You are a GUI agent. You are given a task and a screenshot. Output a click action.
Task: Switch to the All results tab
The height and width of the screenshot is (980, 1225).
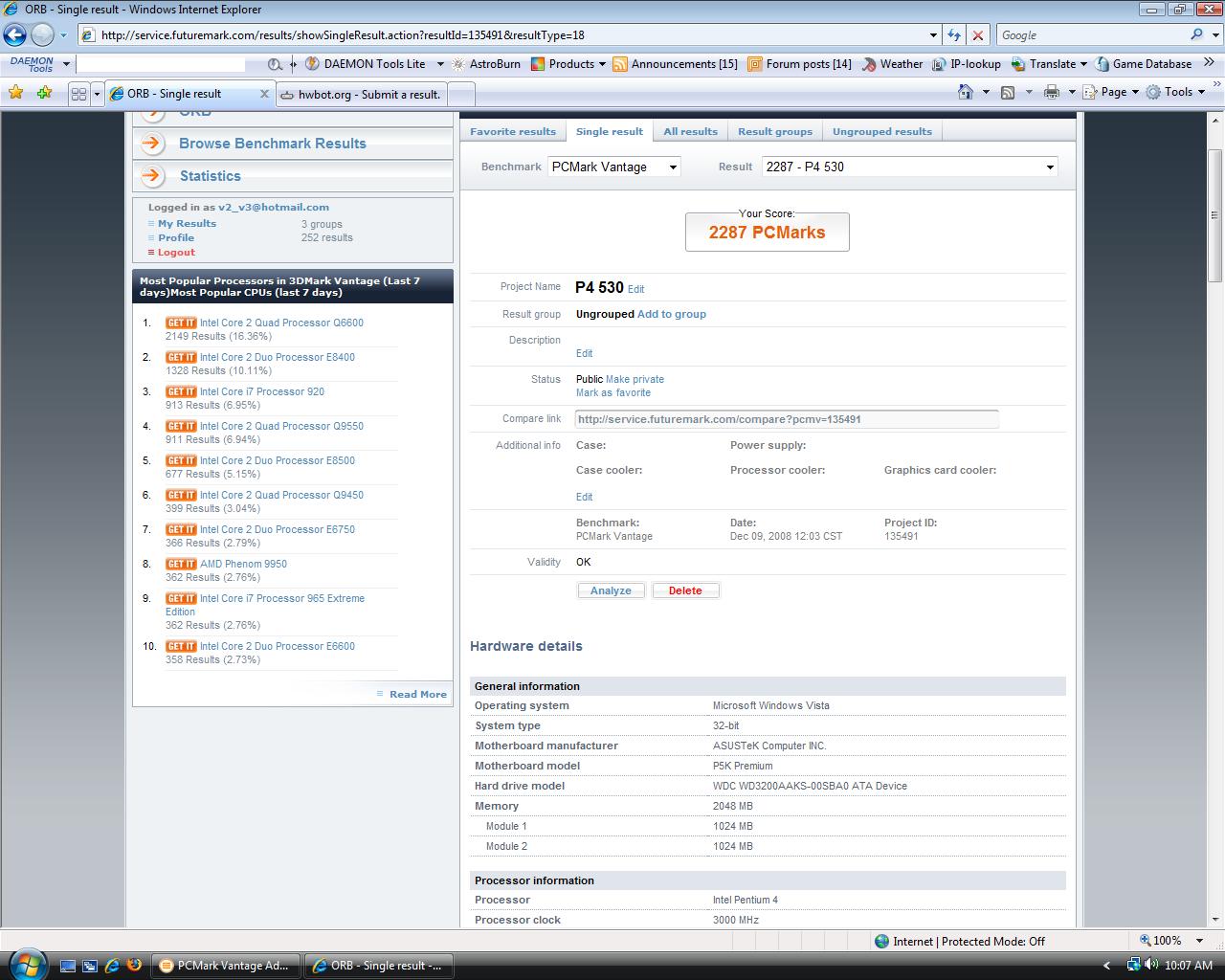pyautogui.click(x=690, y=131)
